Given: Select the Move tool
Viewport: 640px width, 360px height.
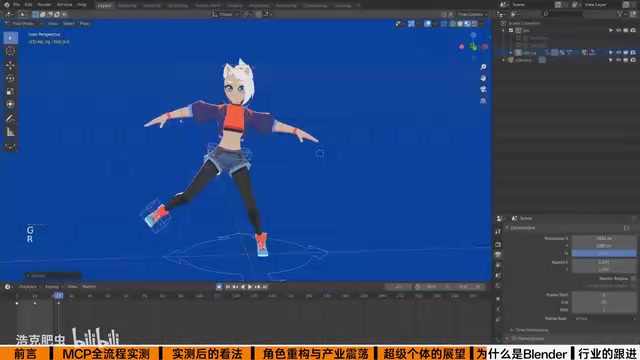Looking at the screenshot, I should 10,65.
